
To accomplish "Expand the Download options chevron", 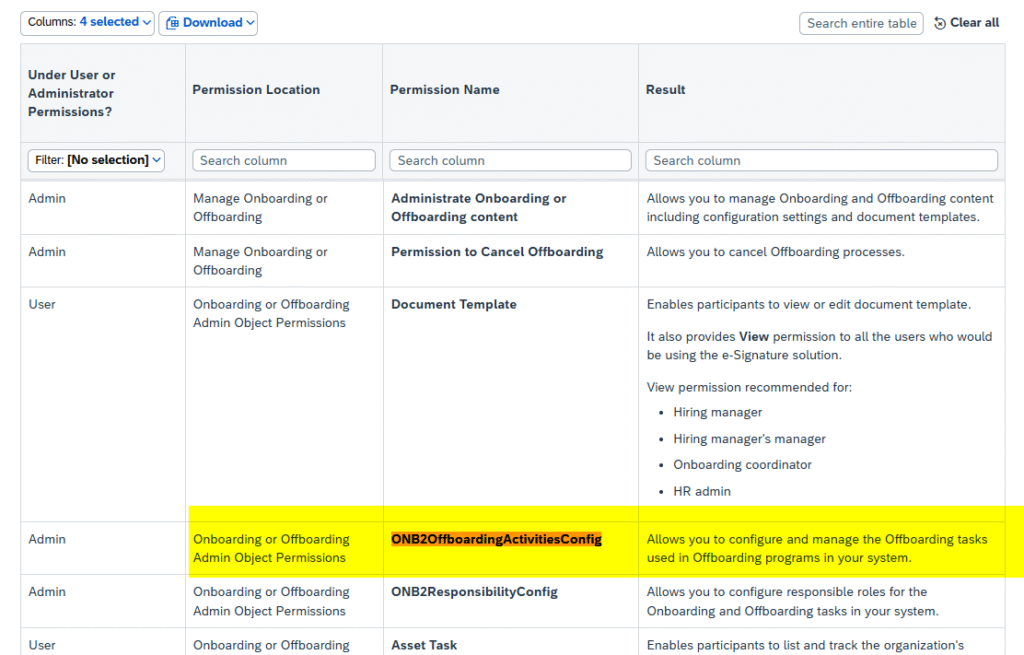I will pos(250,23).
